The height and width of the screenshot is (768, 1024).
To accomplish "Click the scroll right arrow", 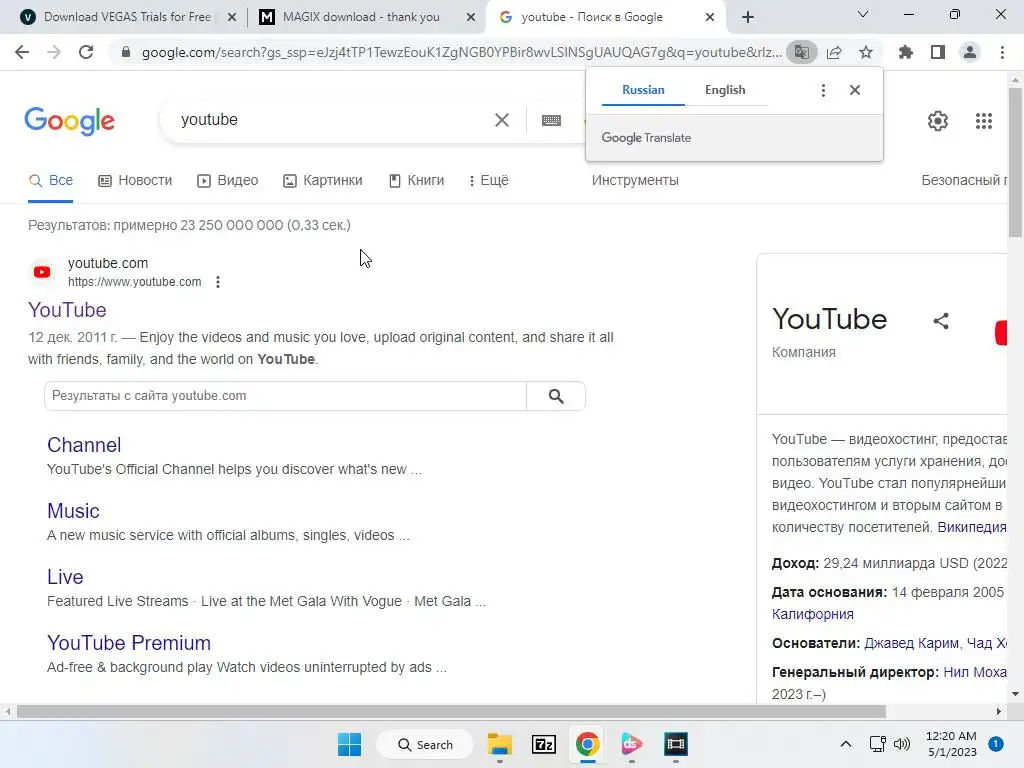I will [999, 711].
